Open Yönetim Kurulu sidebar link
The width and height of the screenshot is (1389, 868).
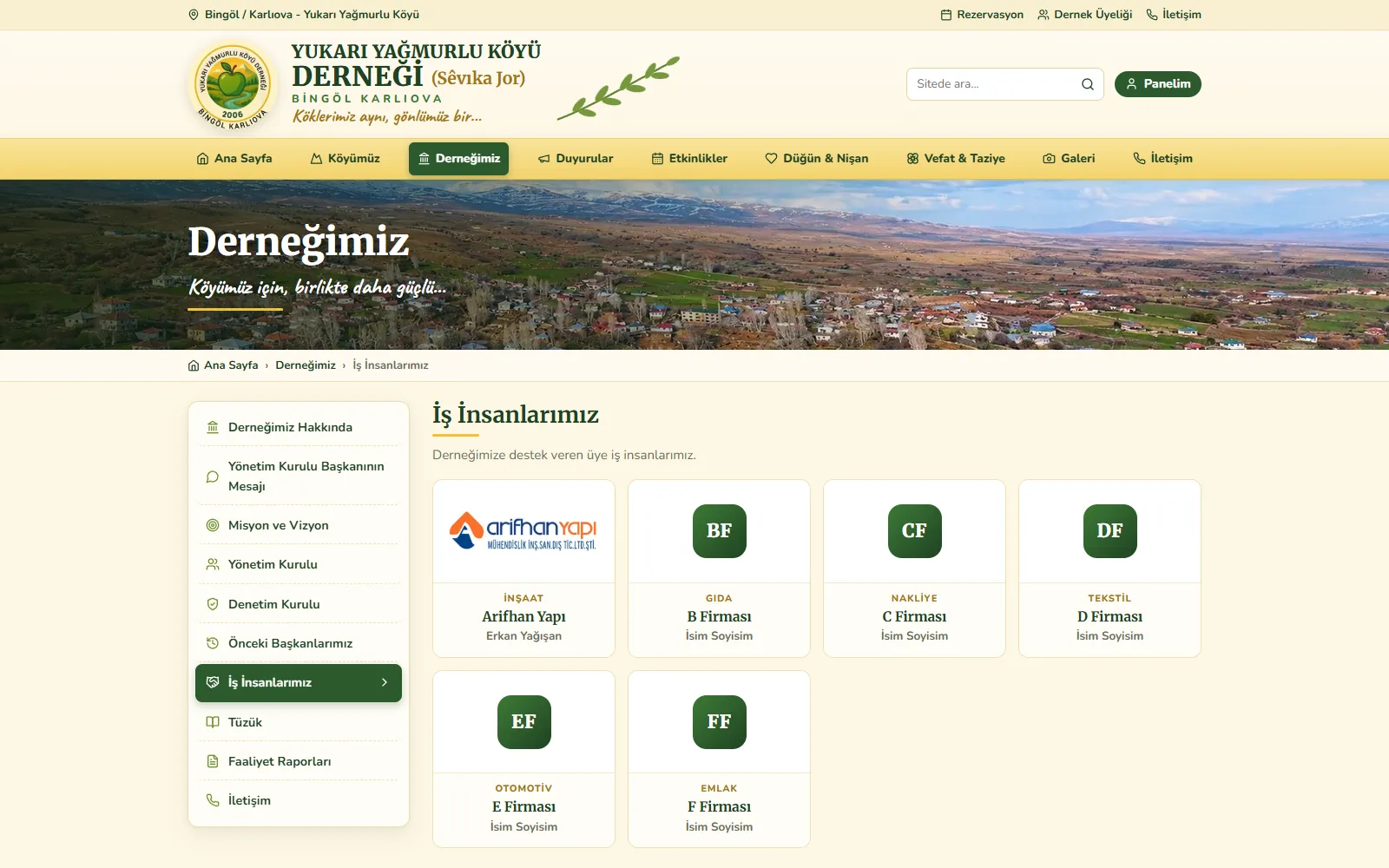[x=299, y=564]
